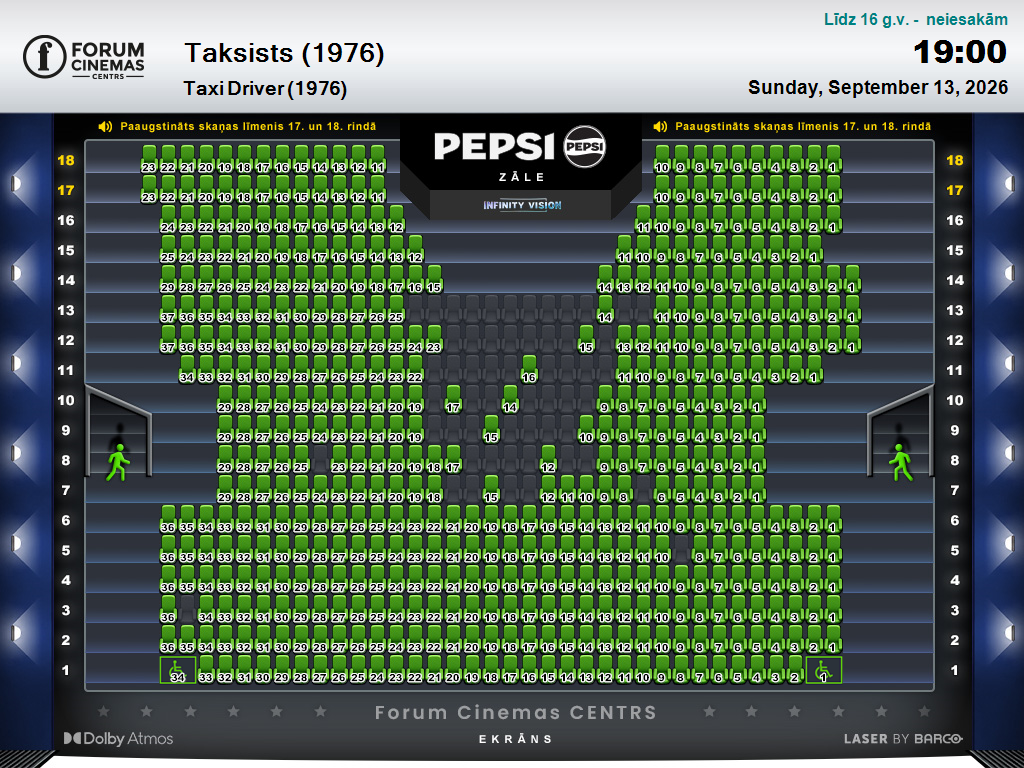1024x768 pixels.
Task: Choose seat 14 in row 13
Action: pyautogui.click(x=605, y=310)
